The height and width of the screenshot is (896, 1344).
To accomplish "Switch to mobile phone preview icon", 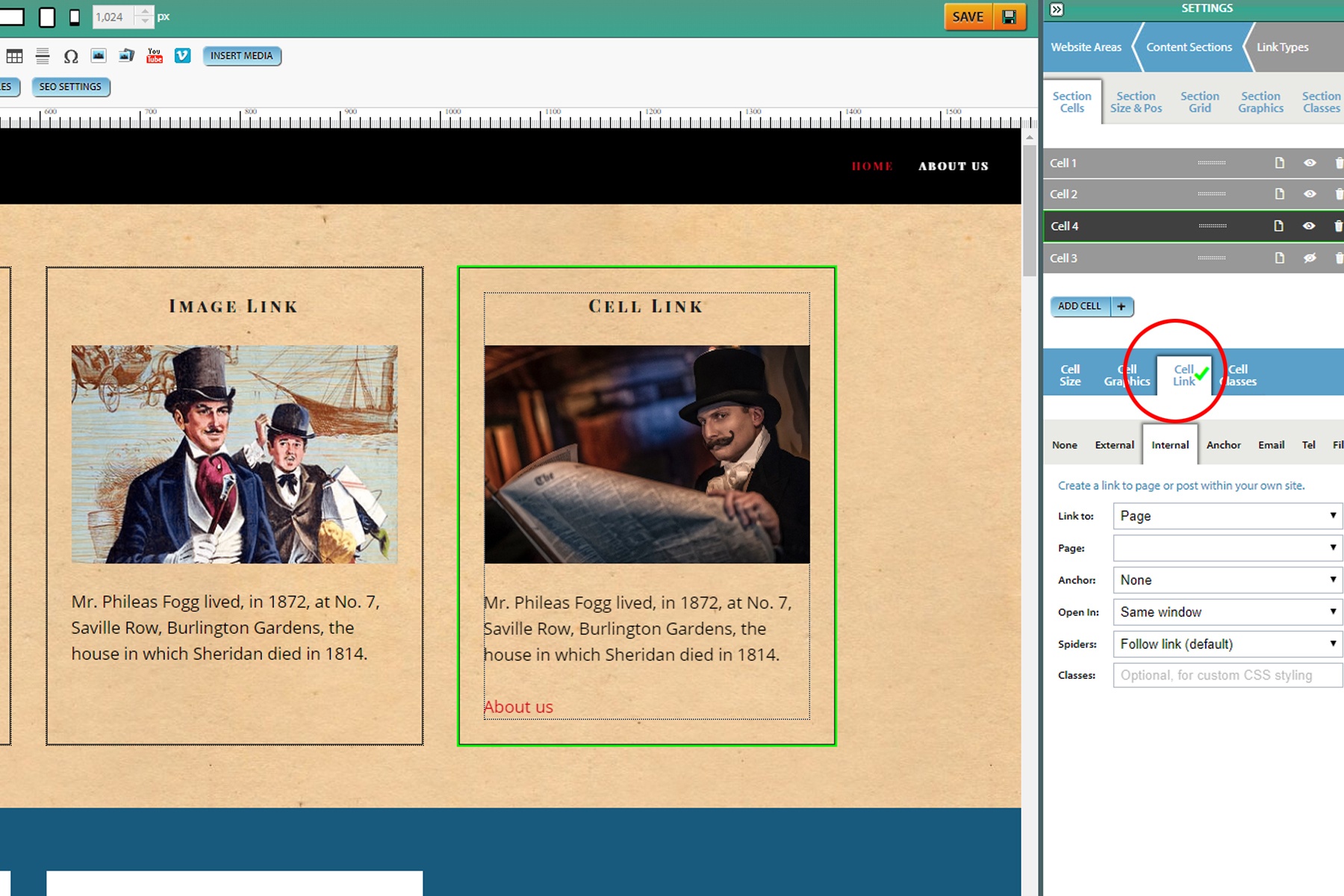I will coord(75,17).
